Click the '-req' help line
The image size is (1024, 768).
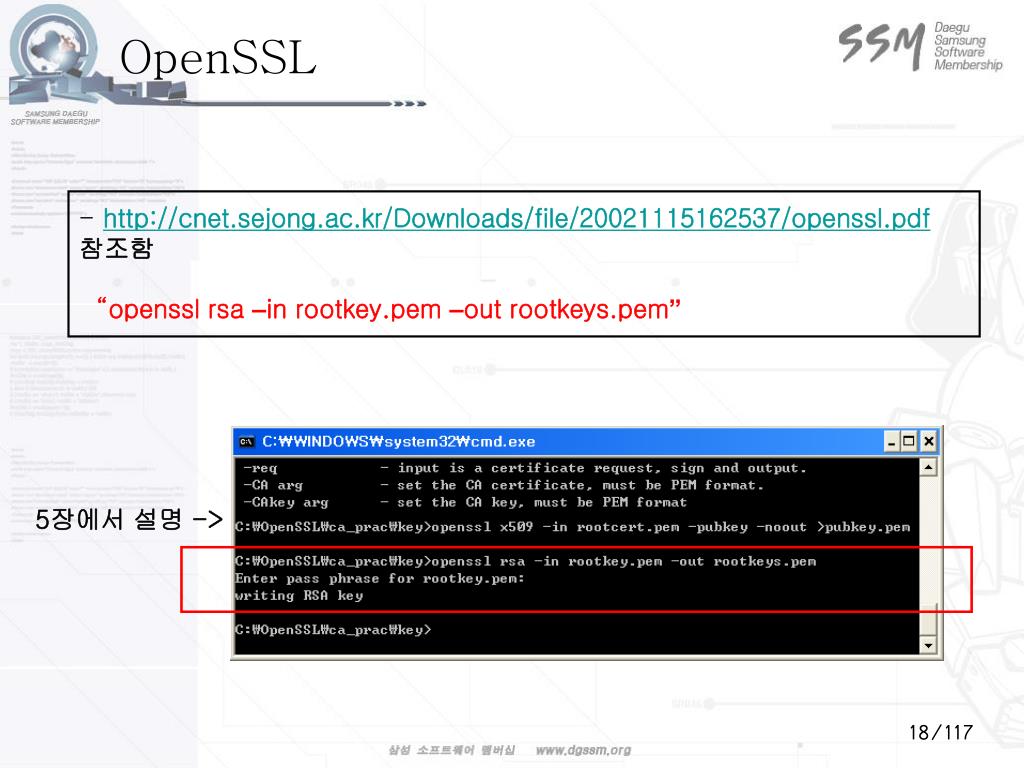coord(525,468)
